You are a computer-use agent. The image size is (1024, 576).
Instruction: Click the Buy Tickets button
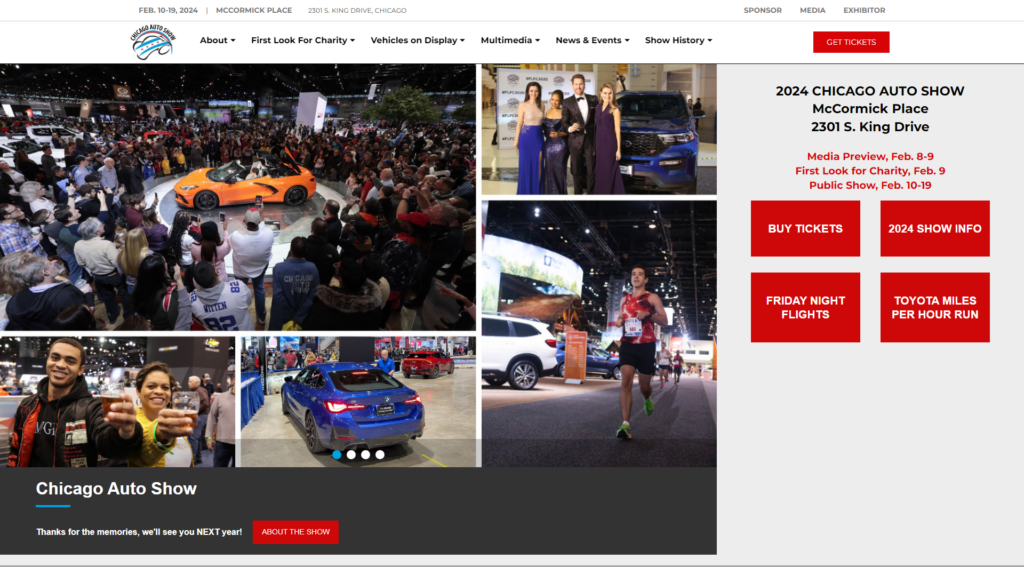[805, 229]
